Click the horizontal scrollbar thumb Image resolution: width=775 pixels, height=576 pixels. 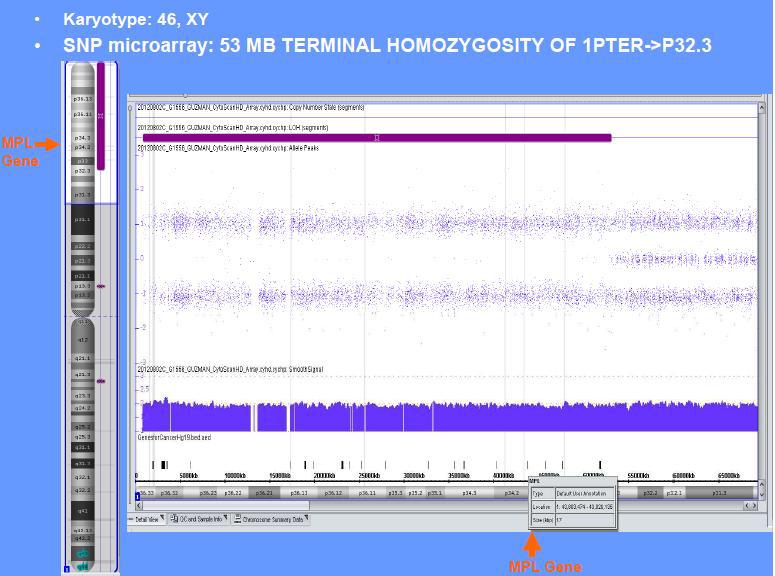(x=226, y=505)
